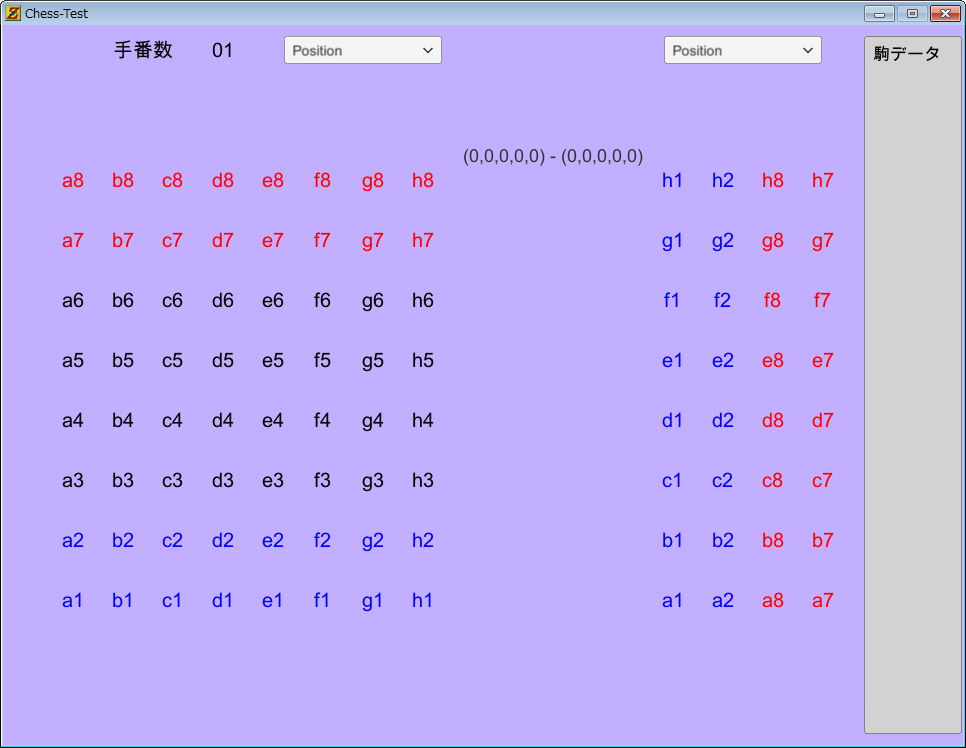
Task: Select square b6 on the board
Action: tap(123, 300)
